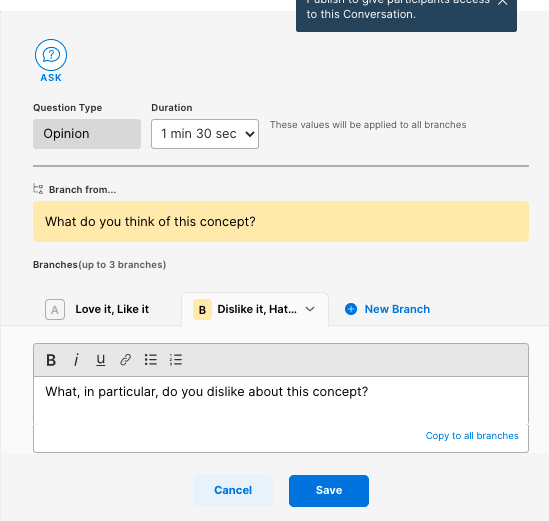
Task: Click into the dislike question text editor
Action: click(281, 401)
